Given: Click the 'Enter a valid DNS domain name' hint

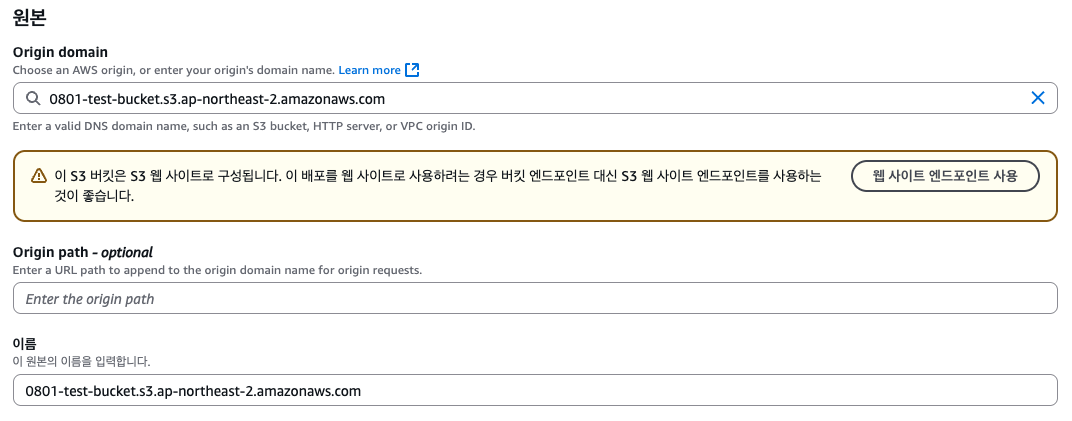Looking at the screenshot, I should [243, 126].
